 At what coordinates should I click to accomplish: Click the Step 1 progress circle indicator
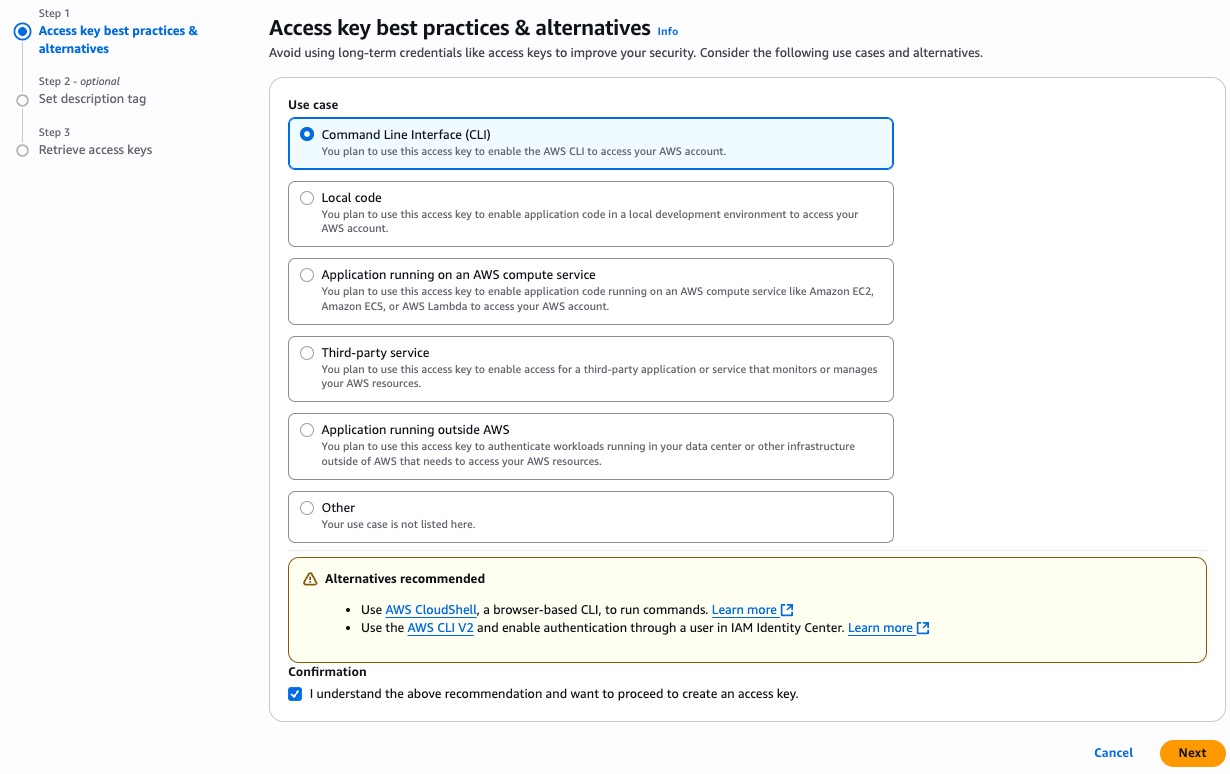(x=22, y=31)
